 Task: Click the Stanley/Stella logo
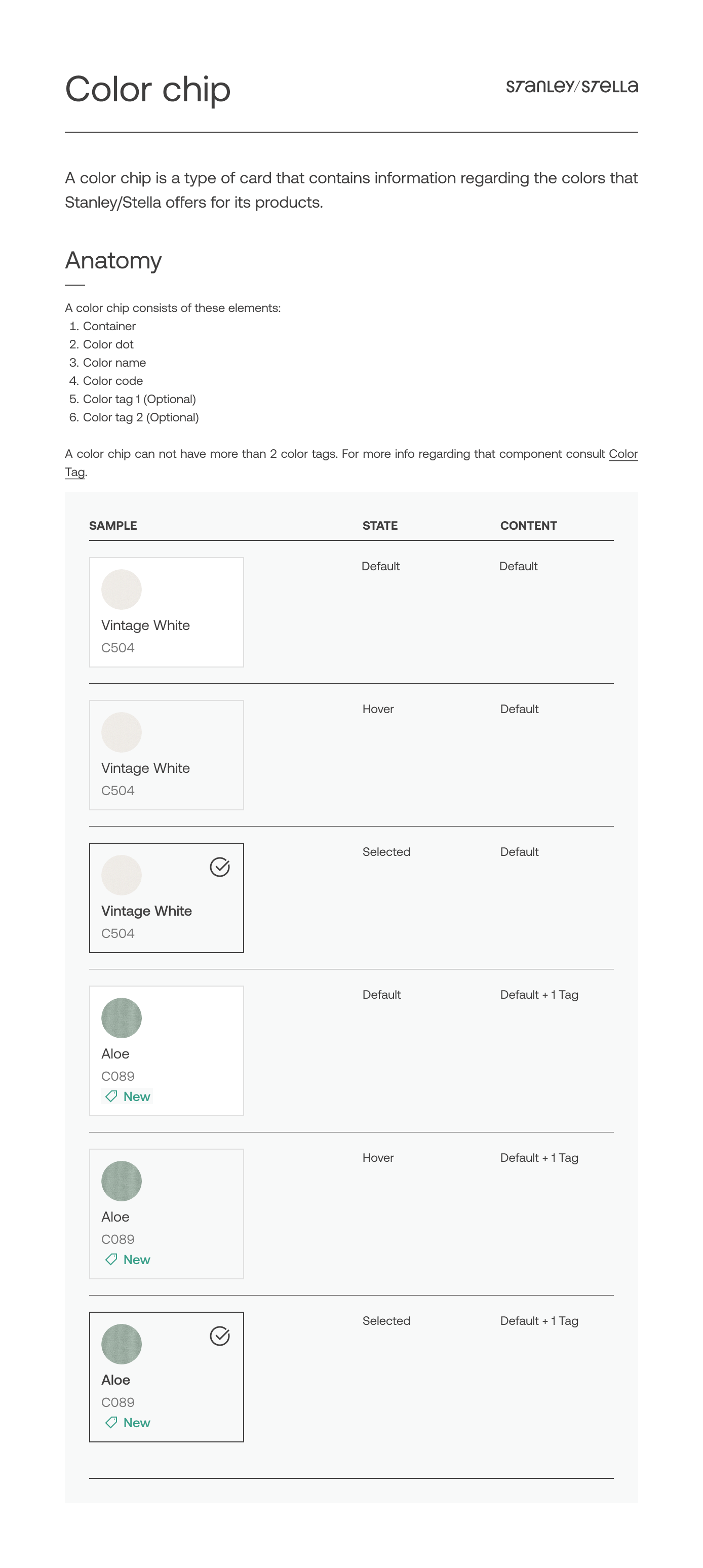[x=571, y=87]
